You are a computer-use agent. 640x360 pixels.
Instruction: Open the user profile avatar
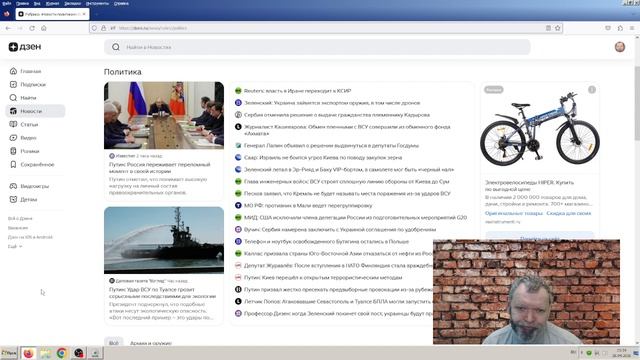pyautogui.click(x=620, y=47)
